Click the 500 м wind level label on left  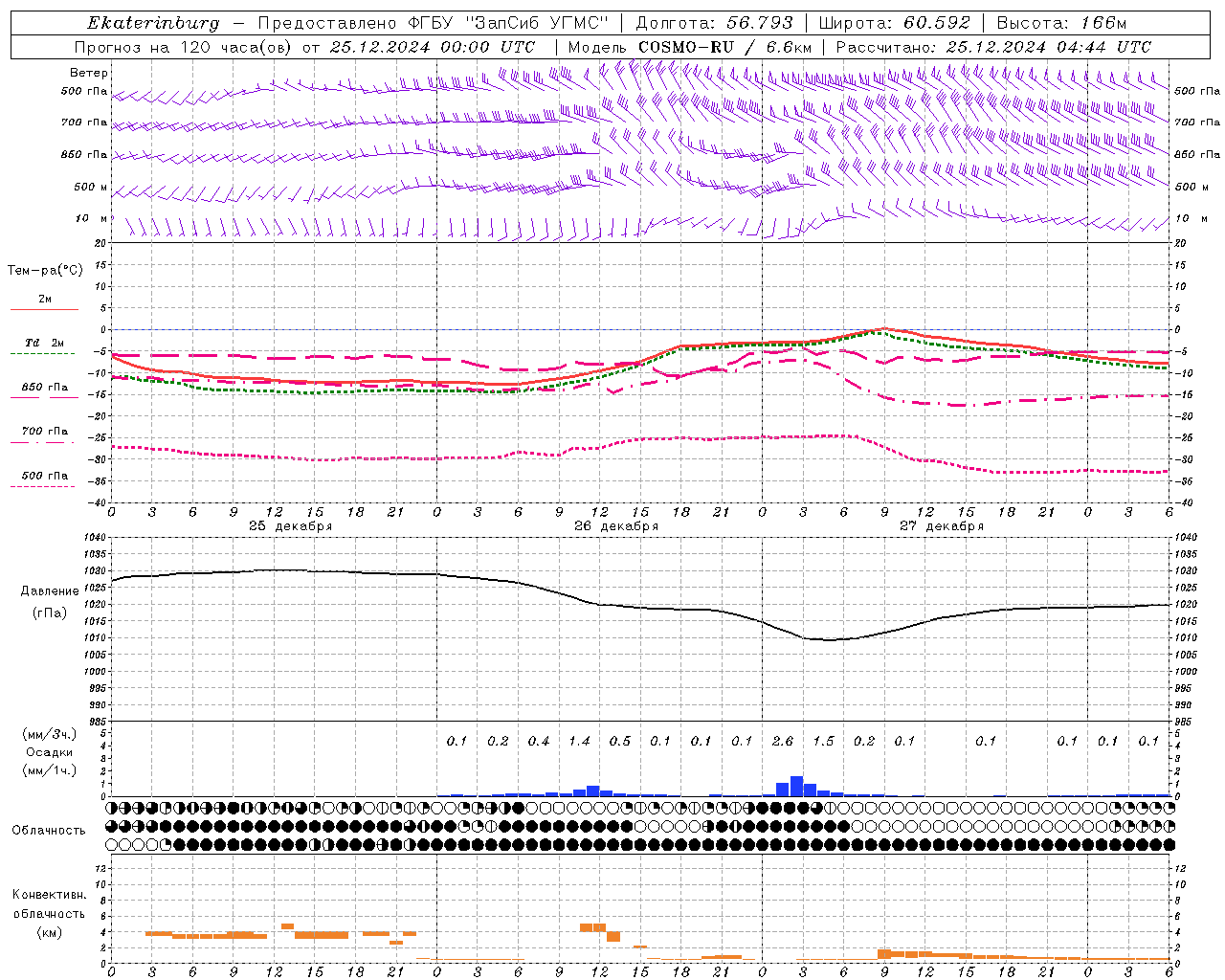tap(91, 187)
